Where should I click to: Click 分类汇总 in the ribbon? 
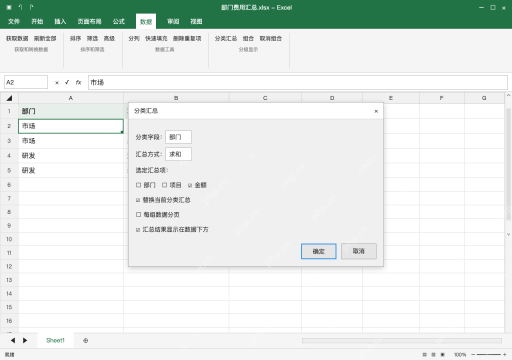point(226,39)
